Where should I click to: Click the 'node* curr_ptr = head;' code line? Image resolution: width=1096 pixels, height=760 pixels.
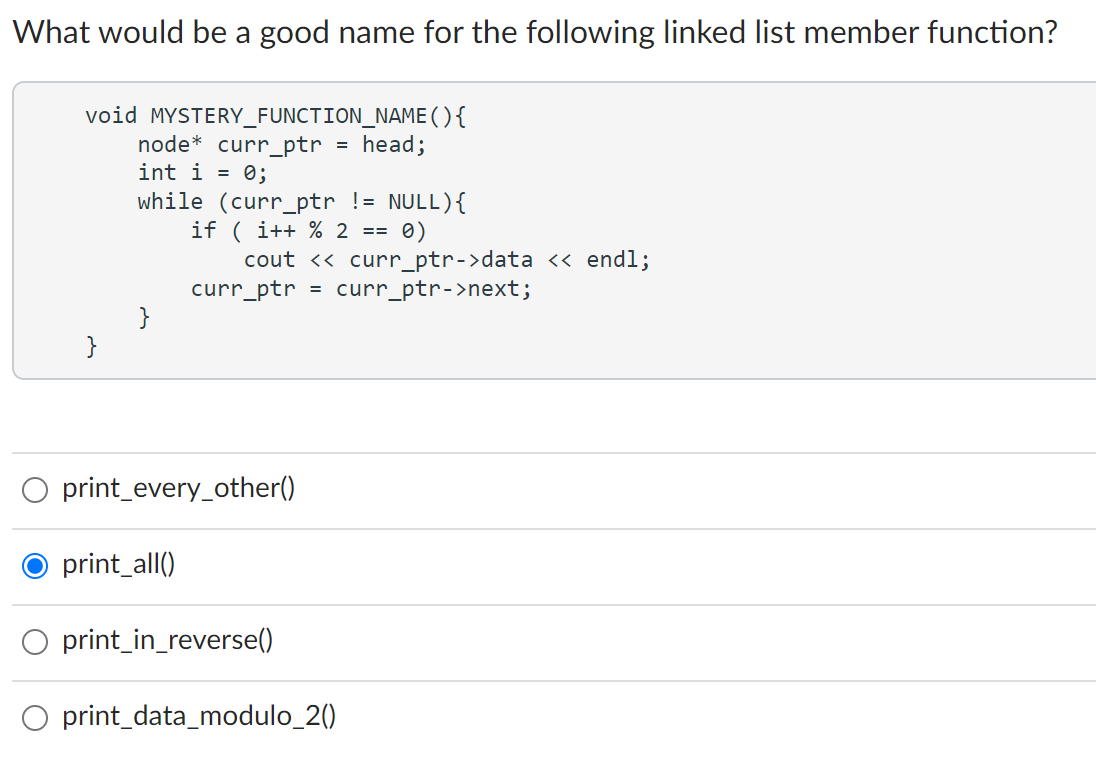(282, 145)
